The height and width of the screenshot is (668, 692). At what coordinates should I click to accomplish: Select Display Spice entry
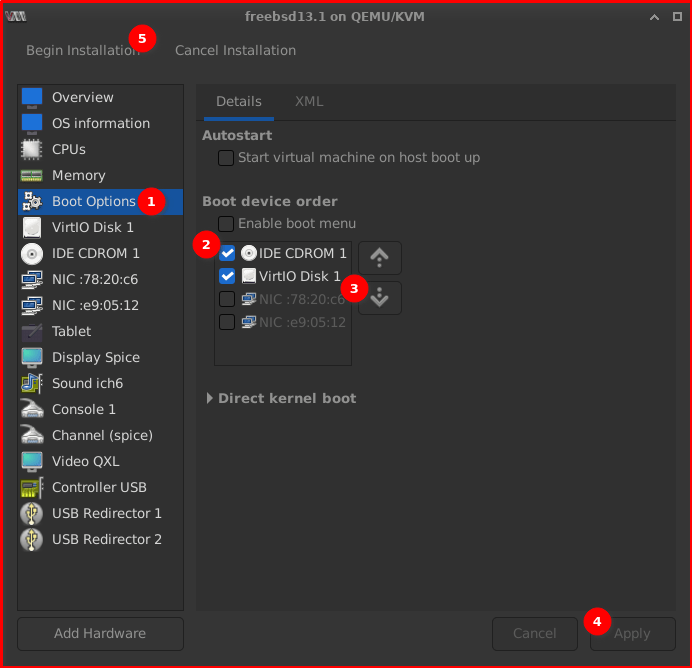(x=101, y=358)
